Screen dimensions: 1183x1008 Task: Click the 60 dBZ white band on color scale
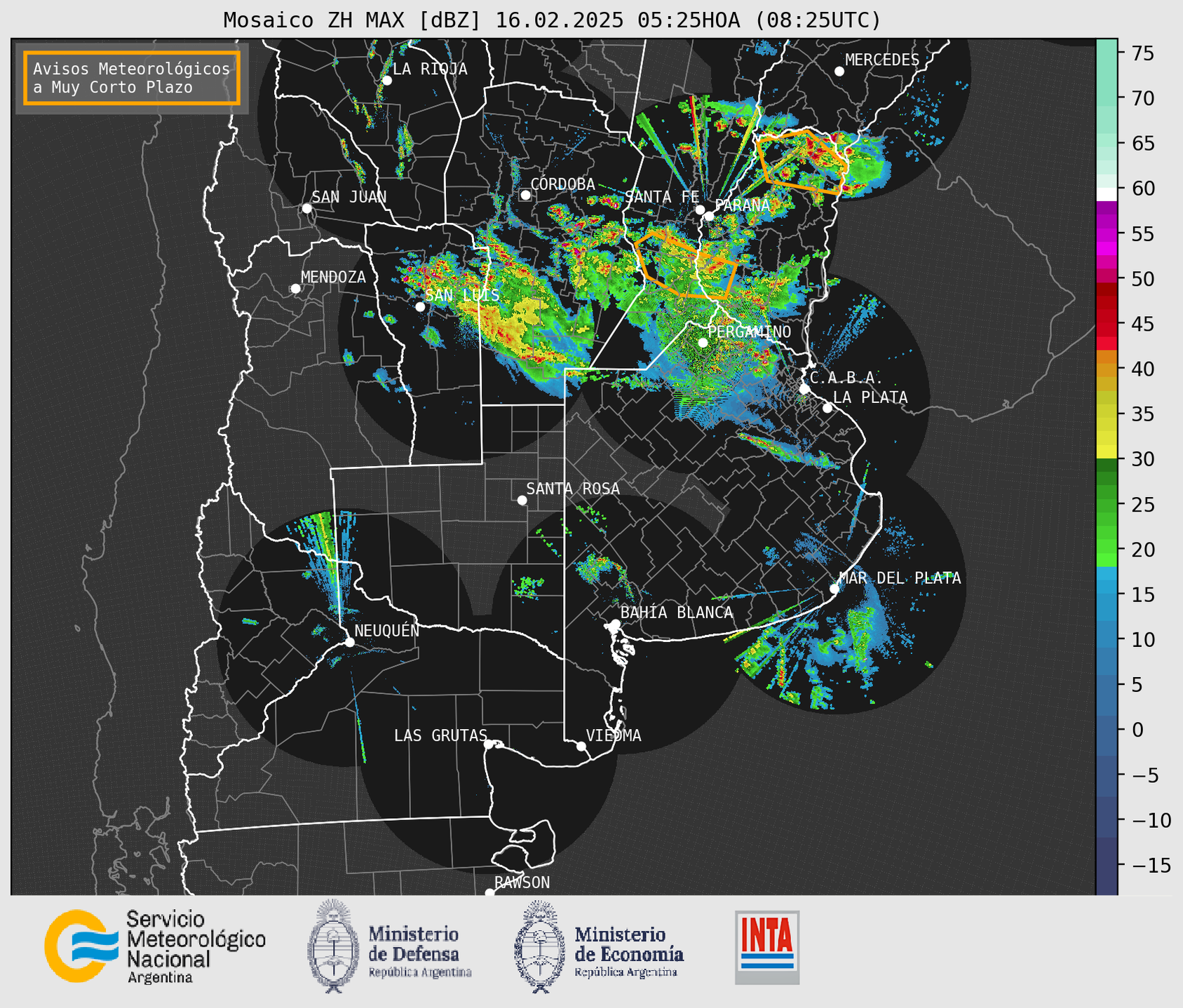coord(1107,193)
